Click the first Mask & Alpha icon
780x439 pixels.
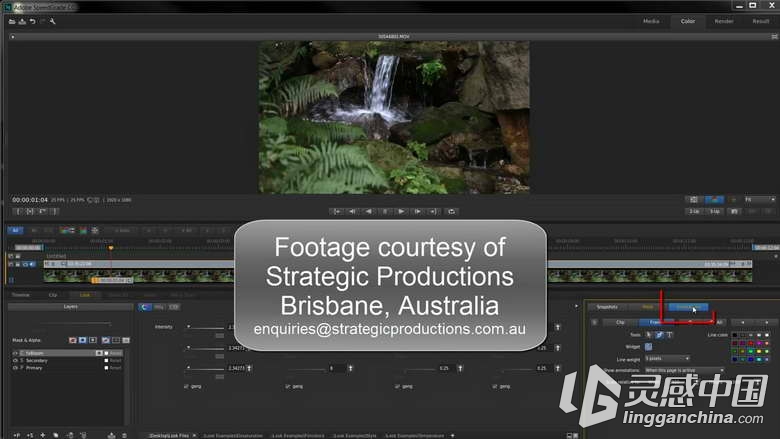[73, 340]
